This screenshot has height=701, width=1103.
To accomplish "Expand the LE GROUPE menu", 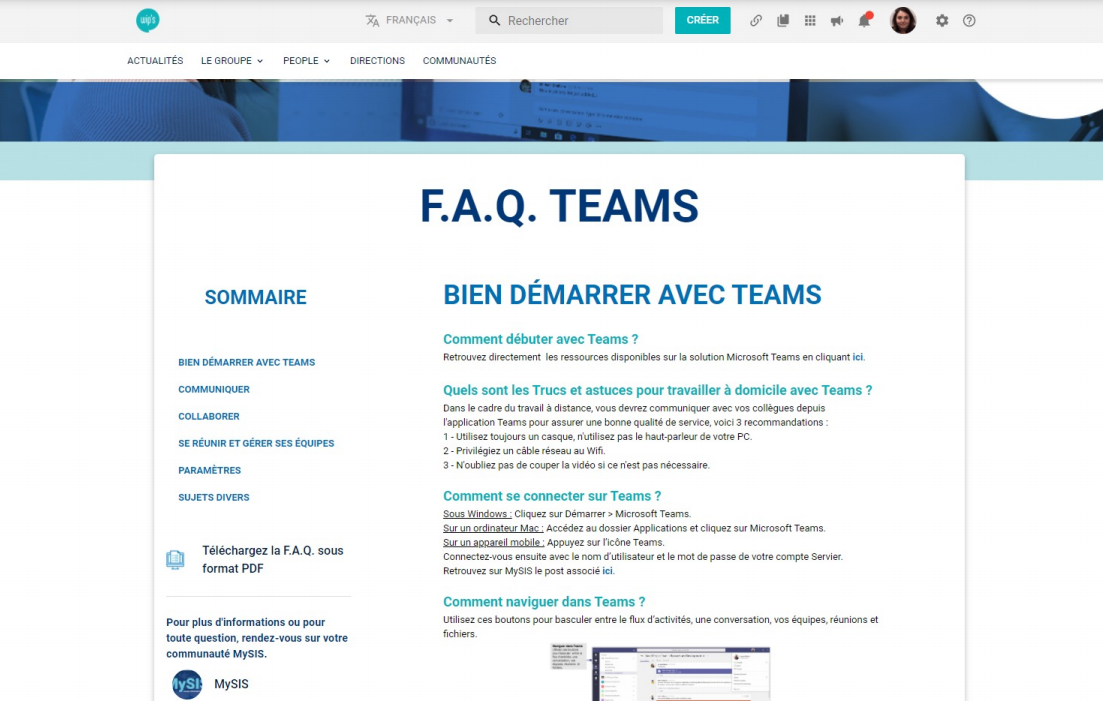I will coord(232,60).
